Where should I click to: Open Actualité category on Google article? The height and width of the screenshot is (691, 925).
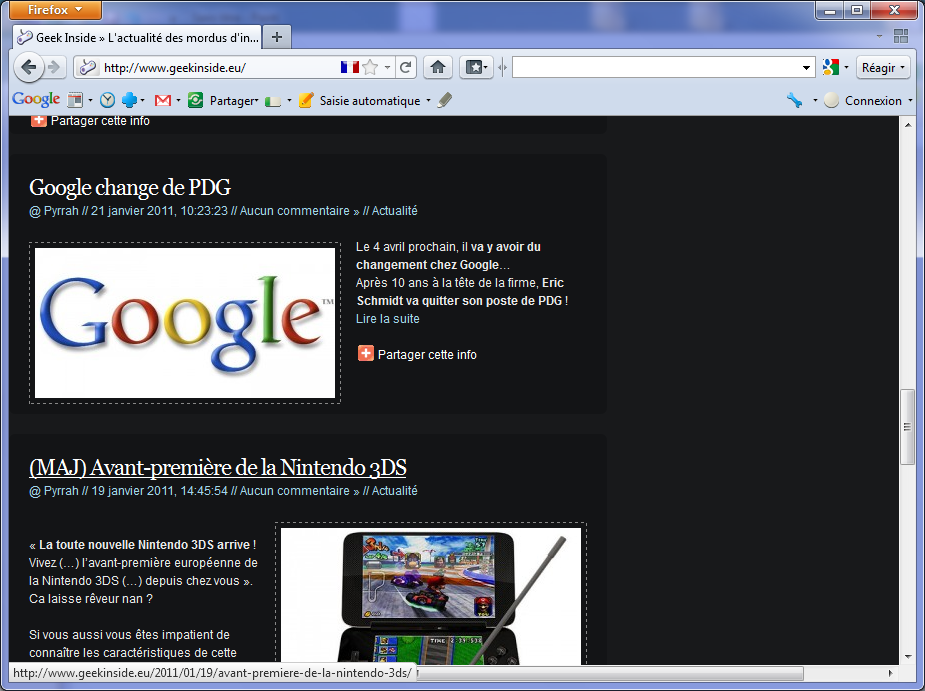[394, 211]
